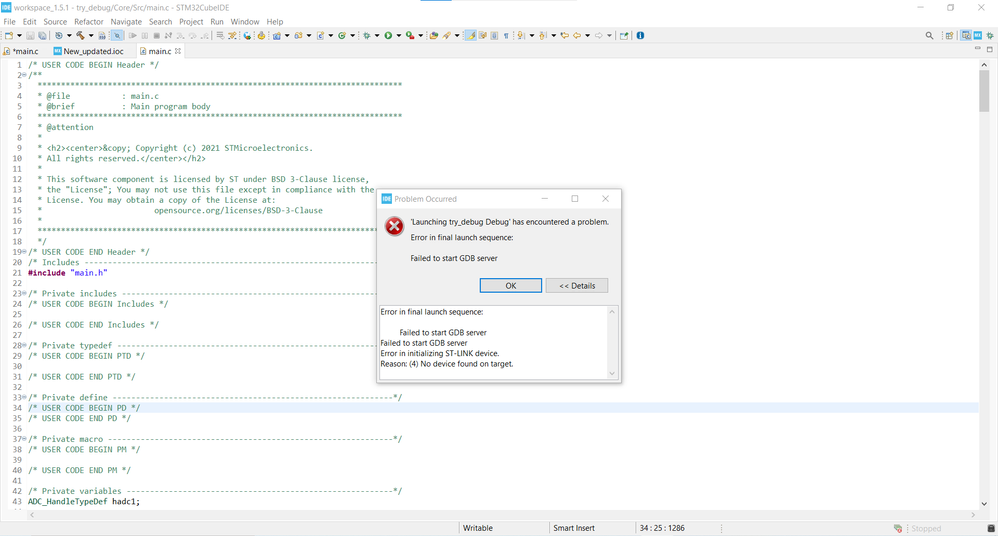Open the Back history dropdown arrow

click(x=587, y=36)
